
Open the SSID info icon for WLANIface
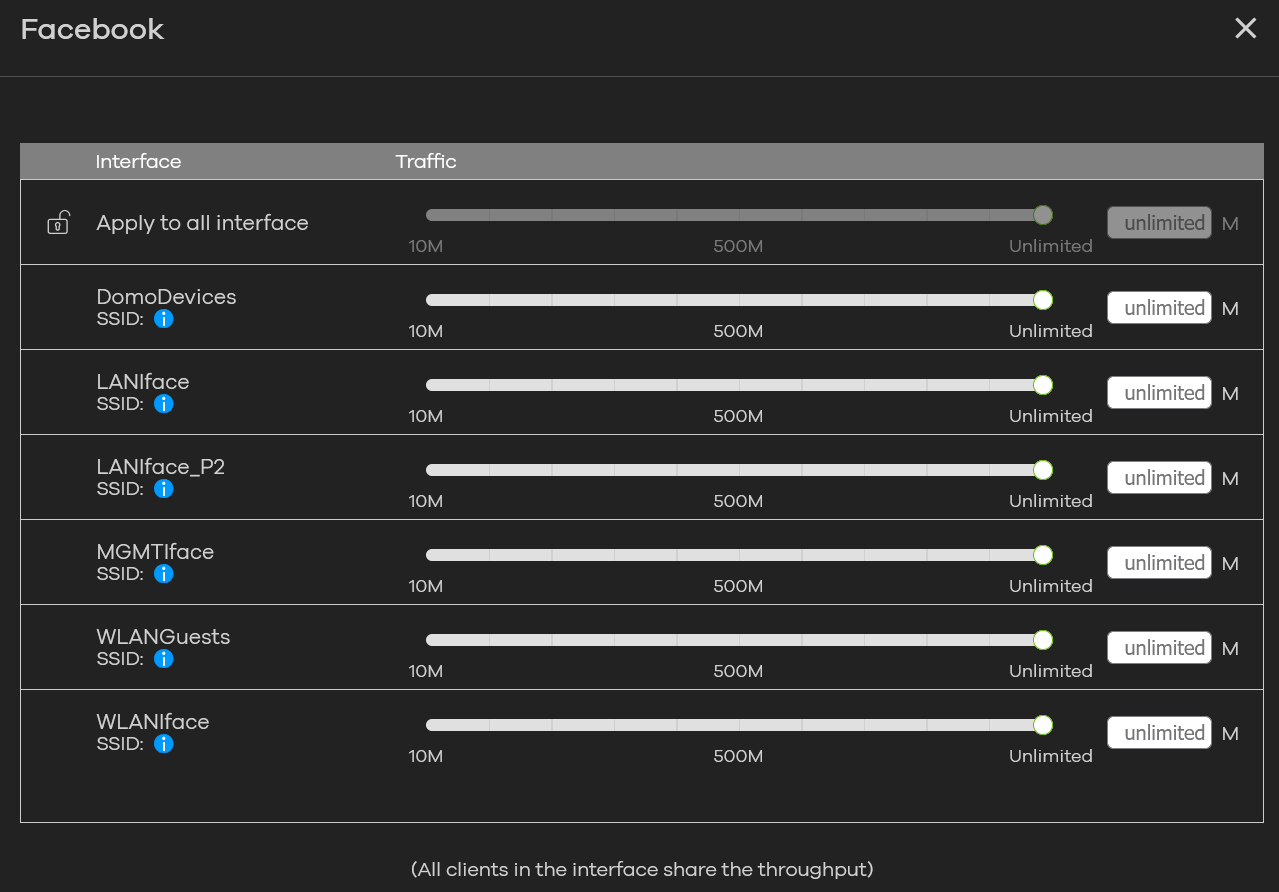tap(164, 744)
